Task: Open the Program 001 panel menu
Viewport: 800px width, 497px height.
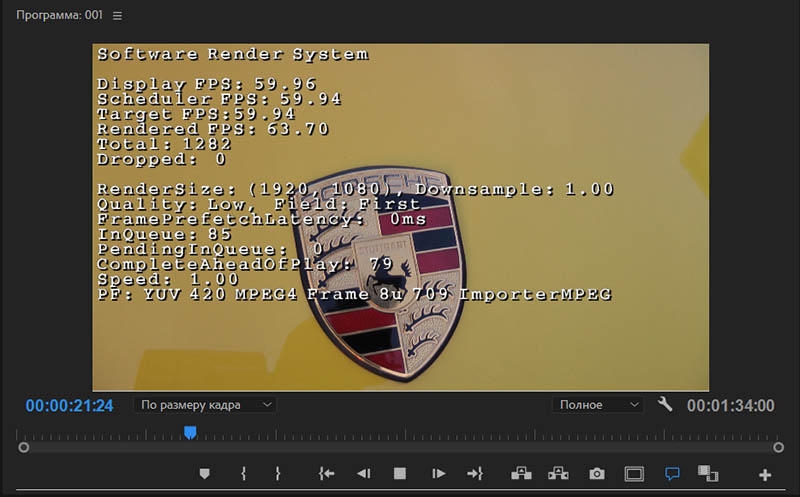Action: (117, 16)
